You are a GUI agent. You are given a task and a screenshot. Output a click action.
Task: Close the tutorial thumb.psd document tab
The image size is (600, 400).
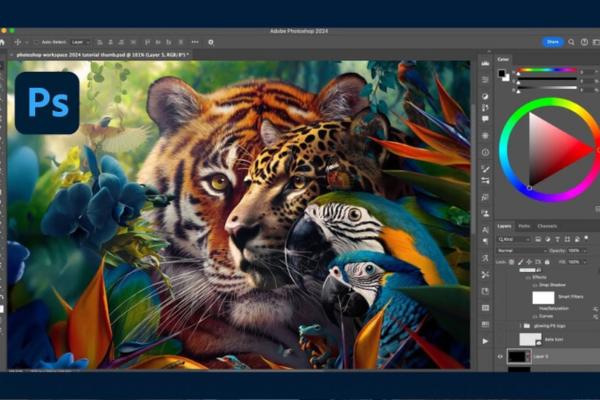click(x=11, y=55)
